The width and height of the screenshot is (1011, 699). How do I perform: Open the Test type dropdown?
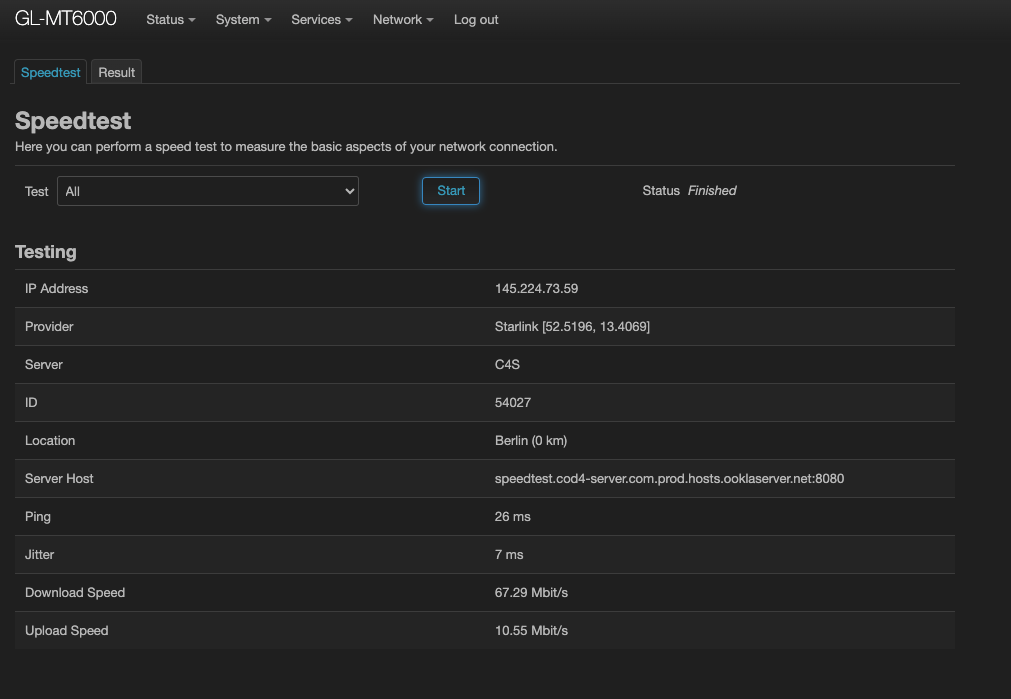[208, 191]
